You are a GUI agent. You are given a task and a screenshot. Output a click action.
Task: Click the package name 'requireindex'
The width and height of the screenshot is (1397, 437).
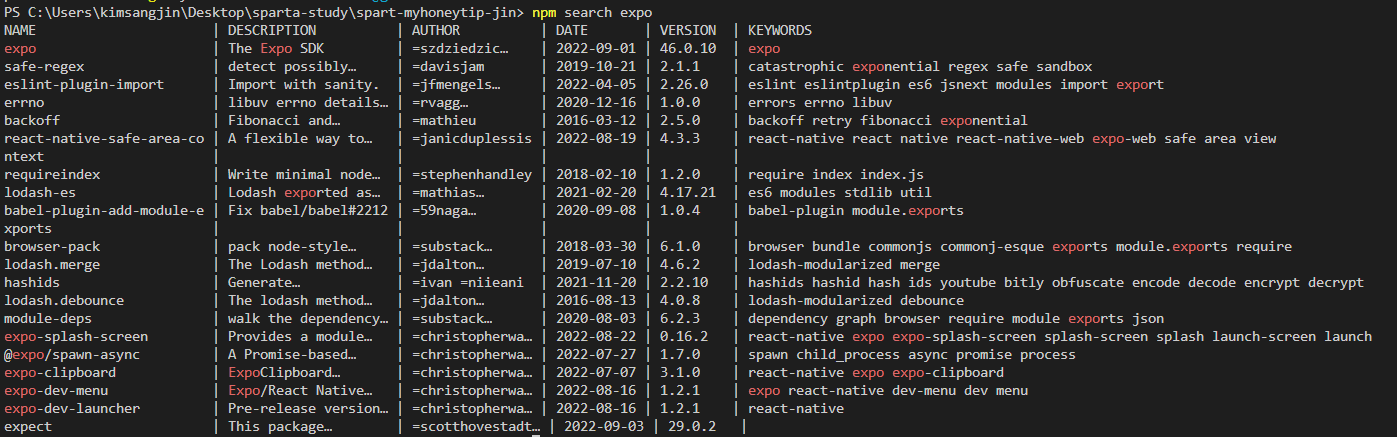click(52, 174)
